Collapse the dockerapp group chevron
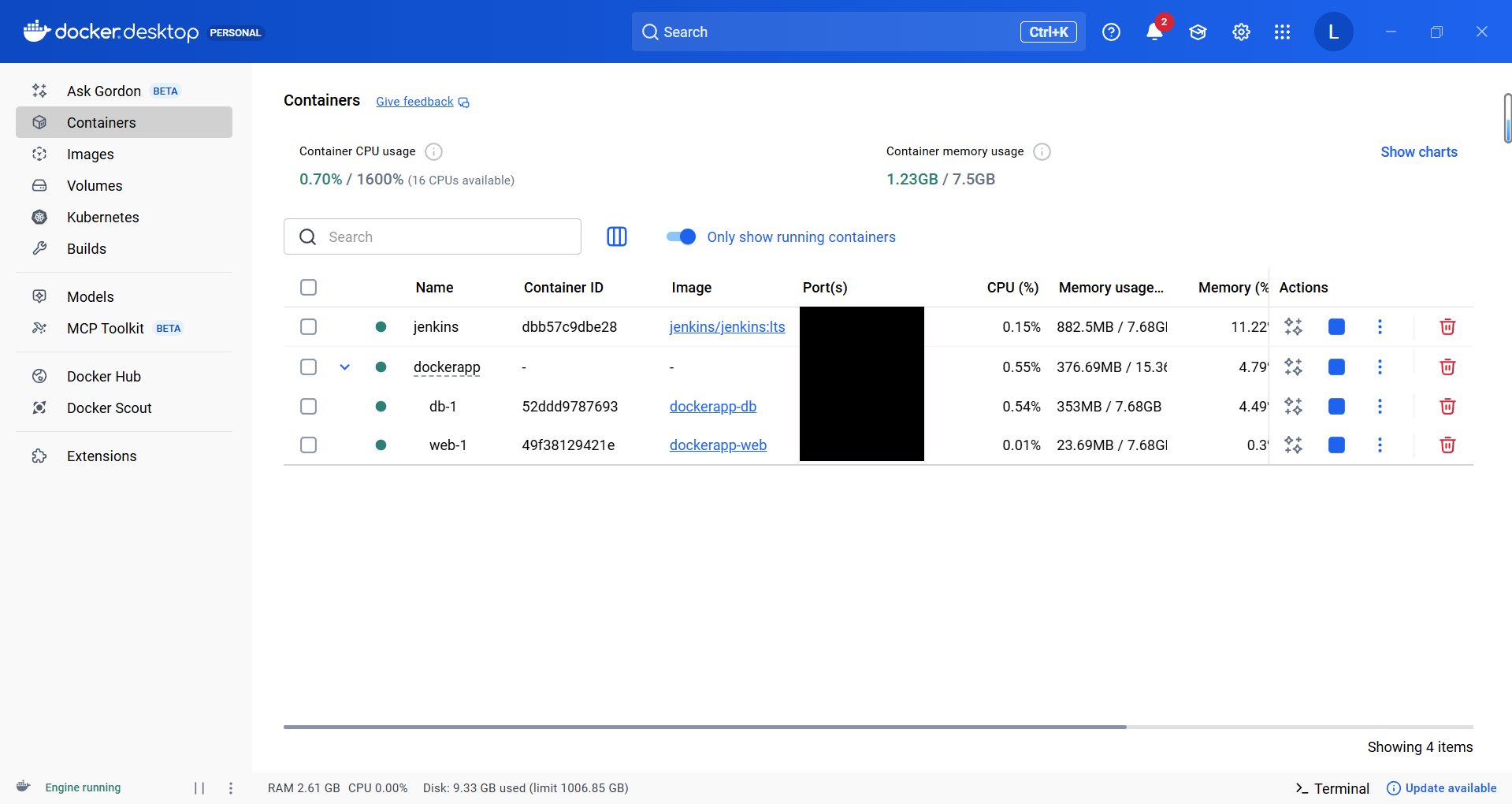This screenshot has width=1512, height=804. pyautogui.click(x=344, y=367)
